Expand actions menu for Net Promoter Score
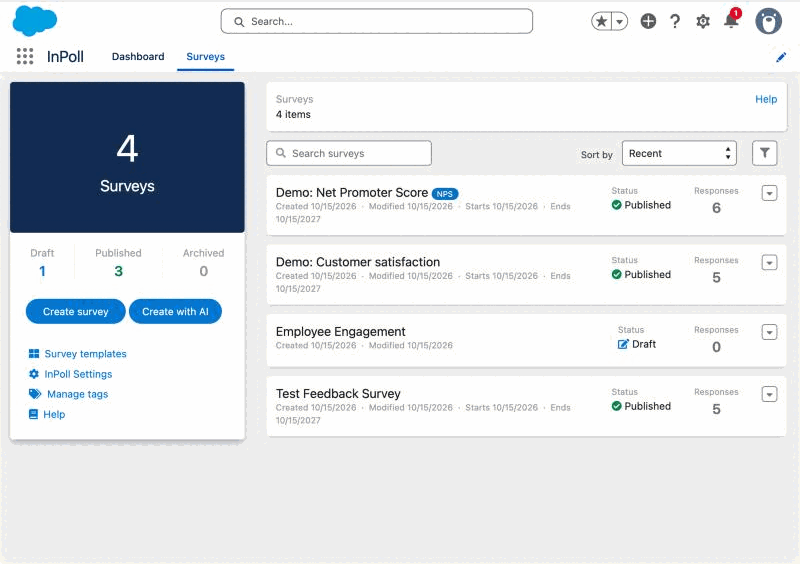Screen dimensions: 800x564 tap(769, 193)
